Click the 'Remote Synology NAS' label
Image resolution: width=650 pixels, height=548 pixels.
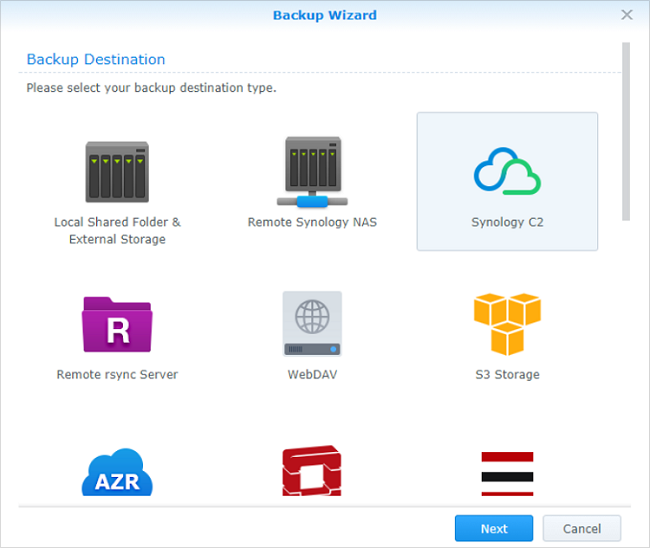pyautogui.click(x=312, y=222)
